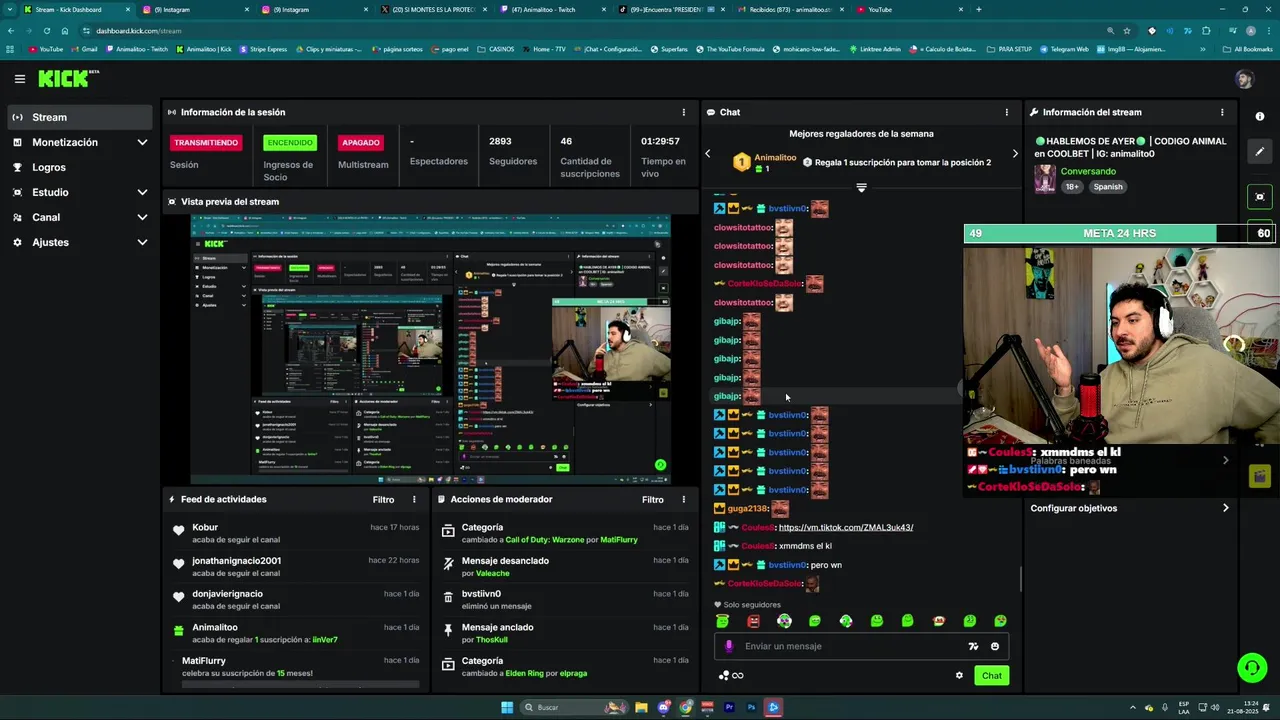Viewport: 1280px width, 720px height.
Task: Click the green headset support button
Action: coord(1251,667)
